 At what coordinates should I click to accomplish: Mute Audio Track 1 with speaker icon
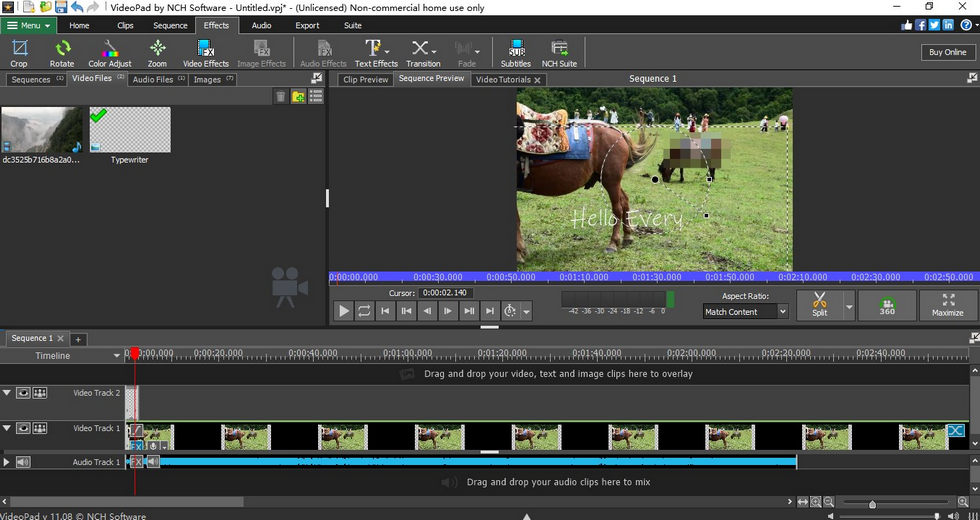23,462
